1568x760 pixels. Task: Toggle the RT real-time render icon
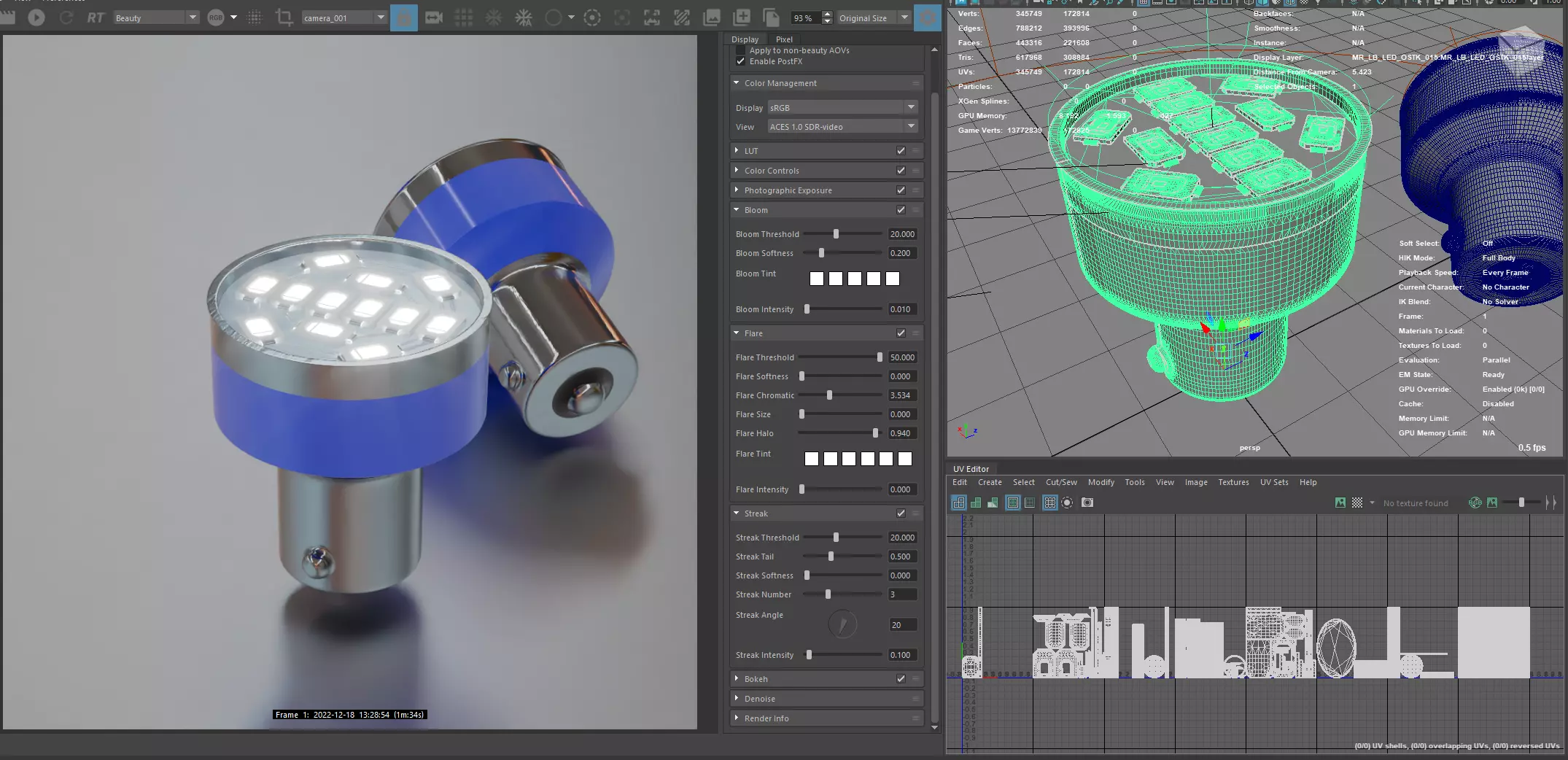tap(96, 18)
